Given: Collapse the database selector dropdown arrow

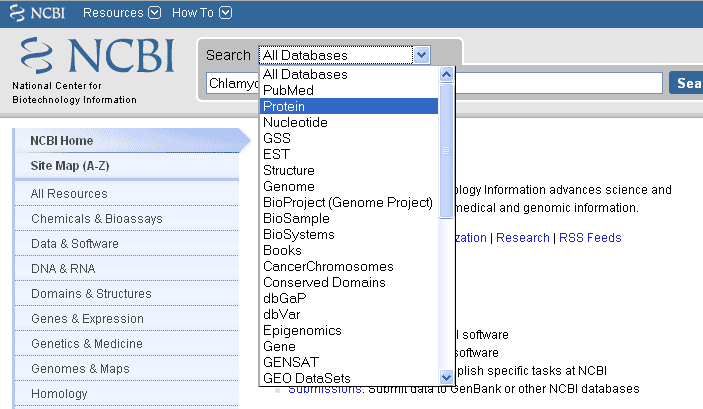Looking at the screenshot, I should 421,55.
